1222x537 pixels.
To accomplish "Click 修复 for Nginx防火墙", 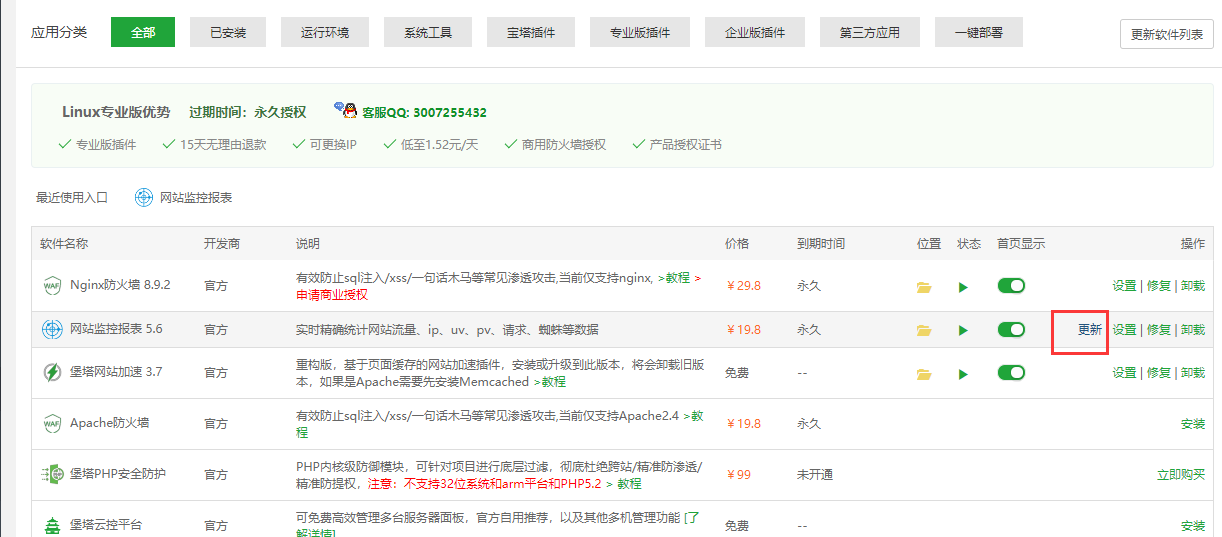I will pos(1158,286).
